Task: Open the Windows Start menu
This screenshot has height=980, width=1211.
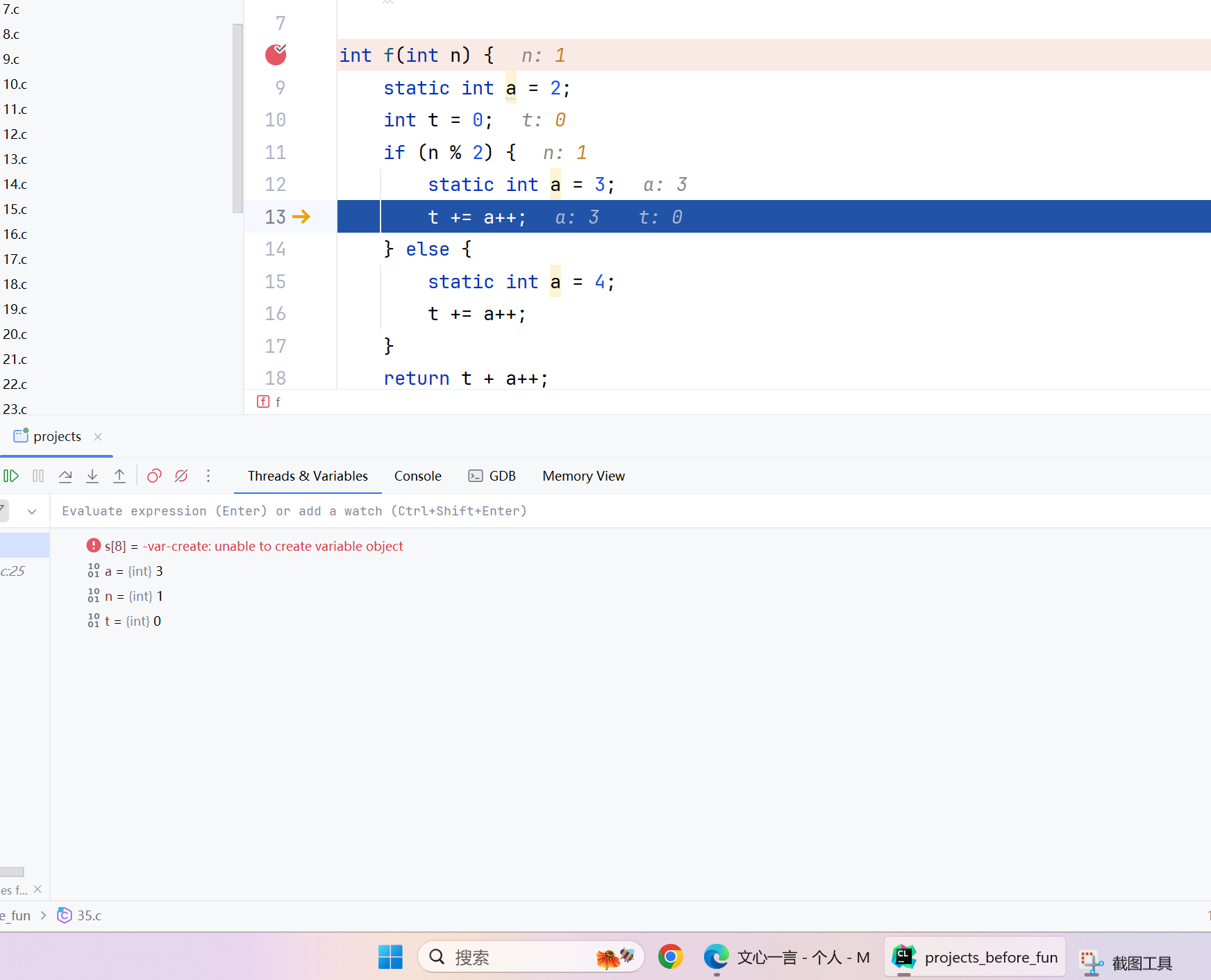Action: point(390,957)
